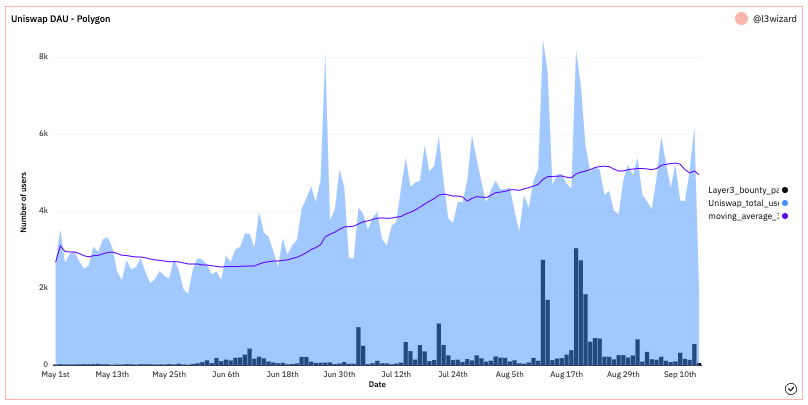Click the tall dark bar before Aug 17th
This screenshot has width=808, height=405.
tap(543, 312)
